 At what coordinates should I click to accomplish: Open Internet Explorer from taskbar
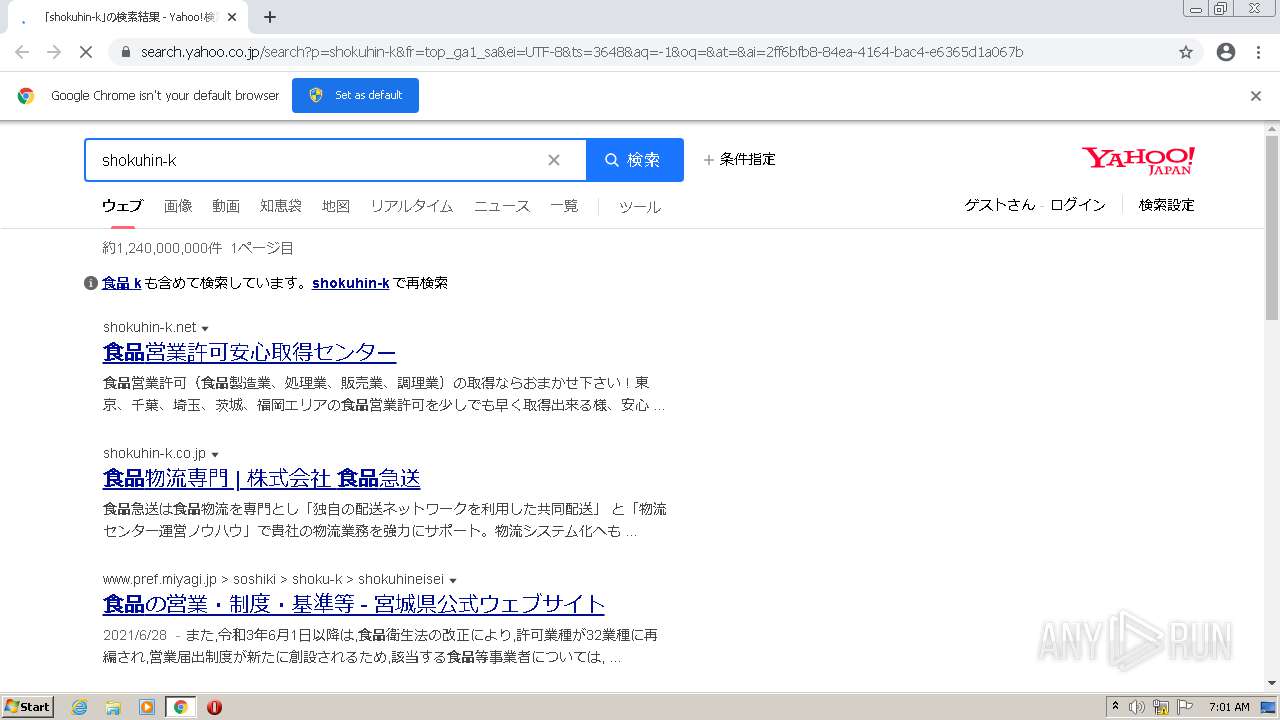coord(79,707)
